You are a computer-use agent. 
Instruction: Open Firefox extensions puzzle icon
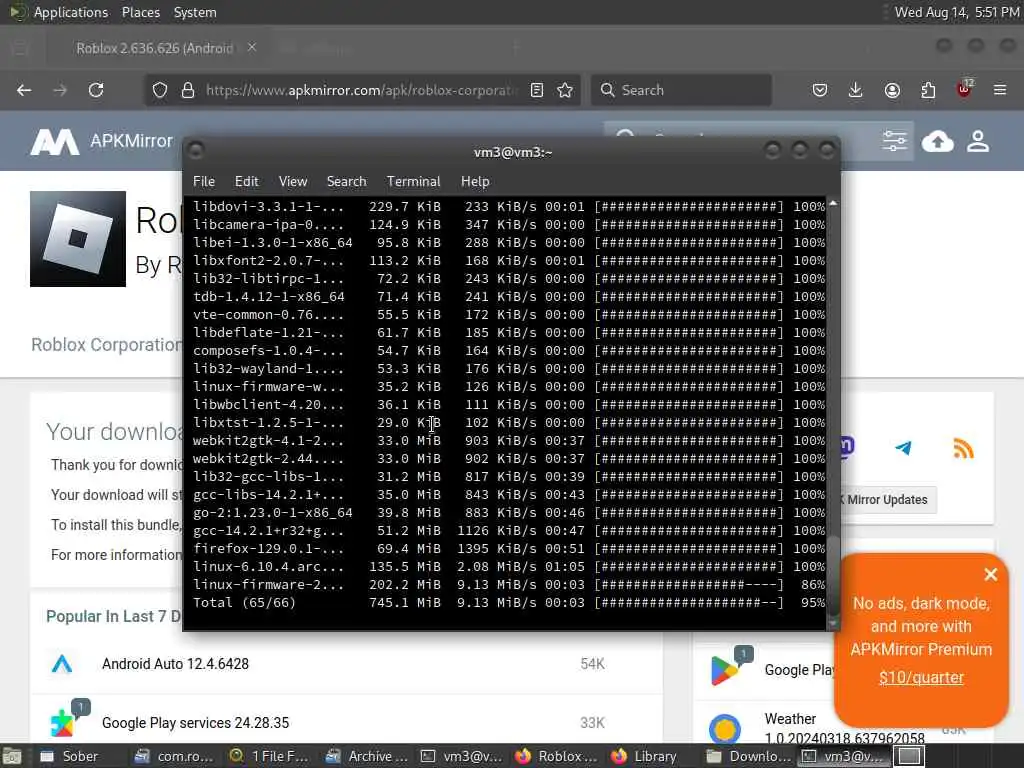click(x=928, y=90)
